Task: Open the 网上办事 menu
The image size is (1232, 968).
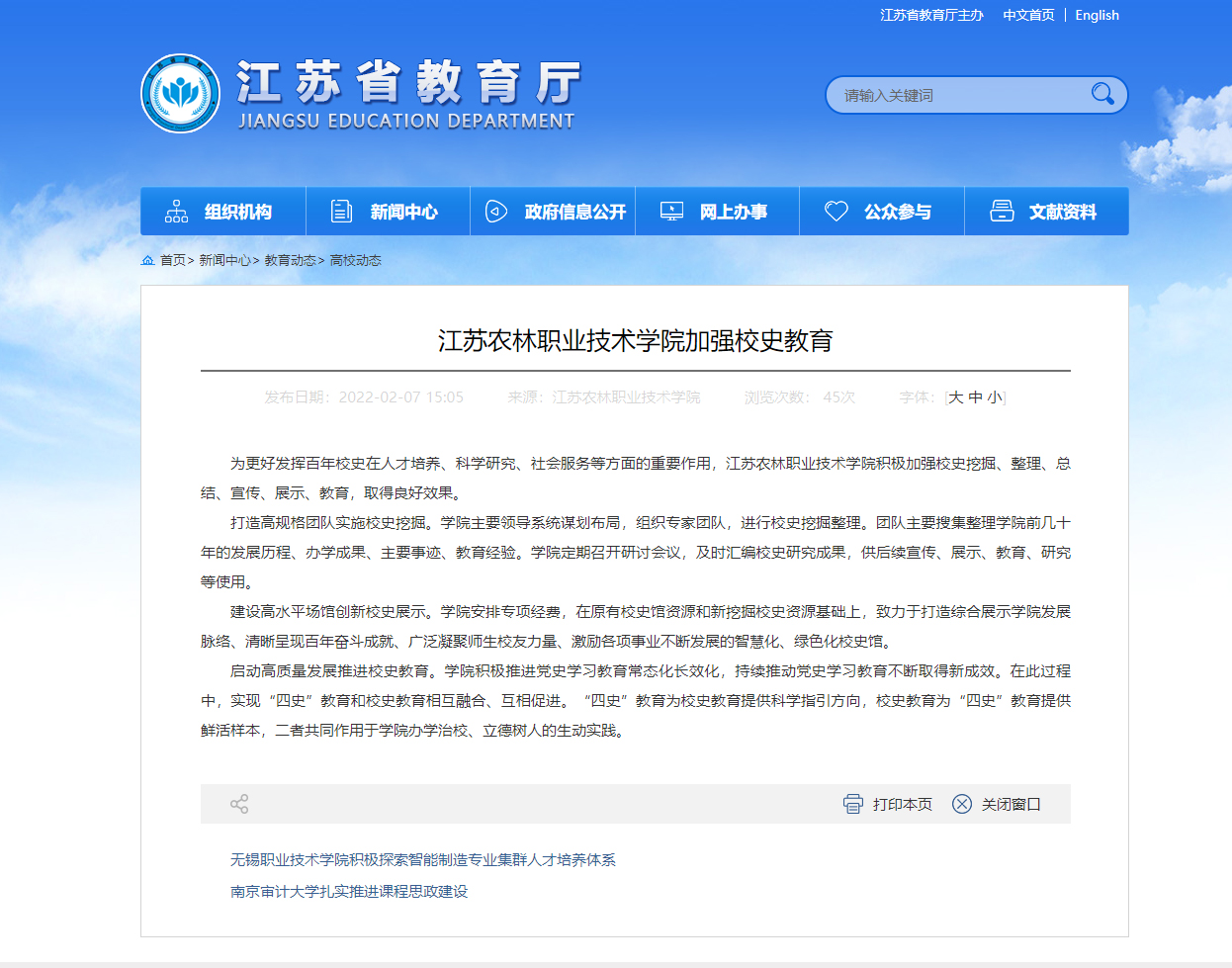Action: [x=718, y=212]
